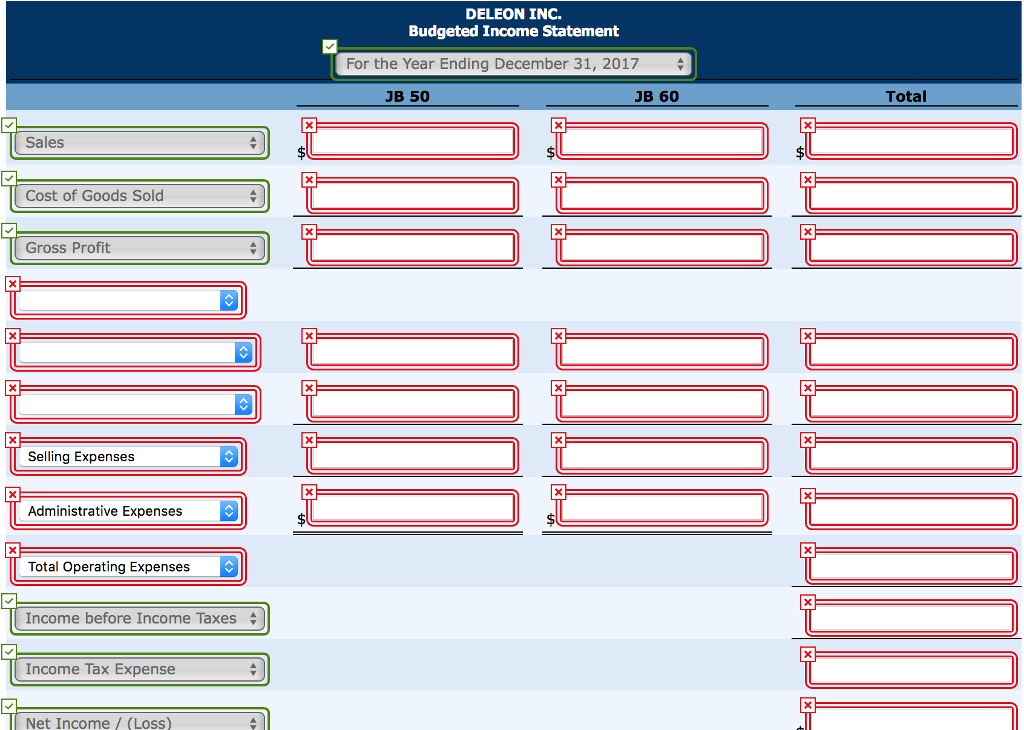
Task: Click the Cost of Goods Sold JB 60 field
Action: [662, 195]
